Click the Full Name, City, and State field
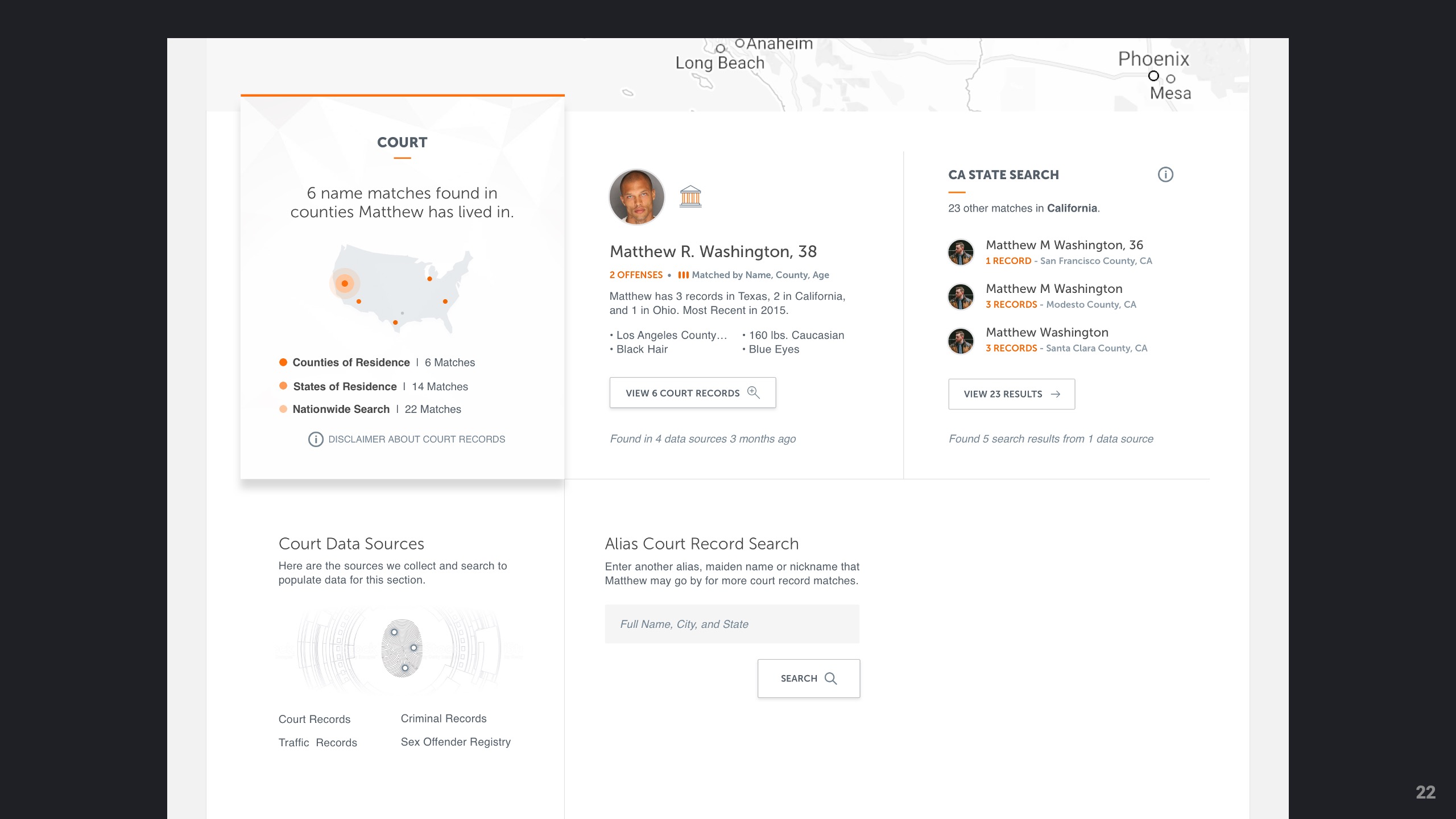The width and height of the screenshot is (1456, 819). pyautogui.click(x=732, y=624)
